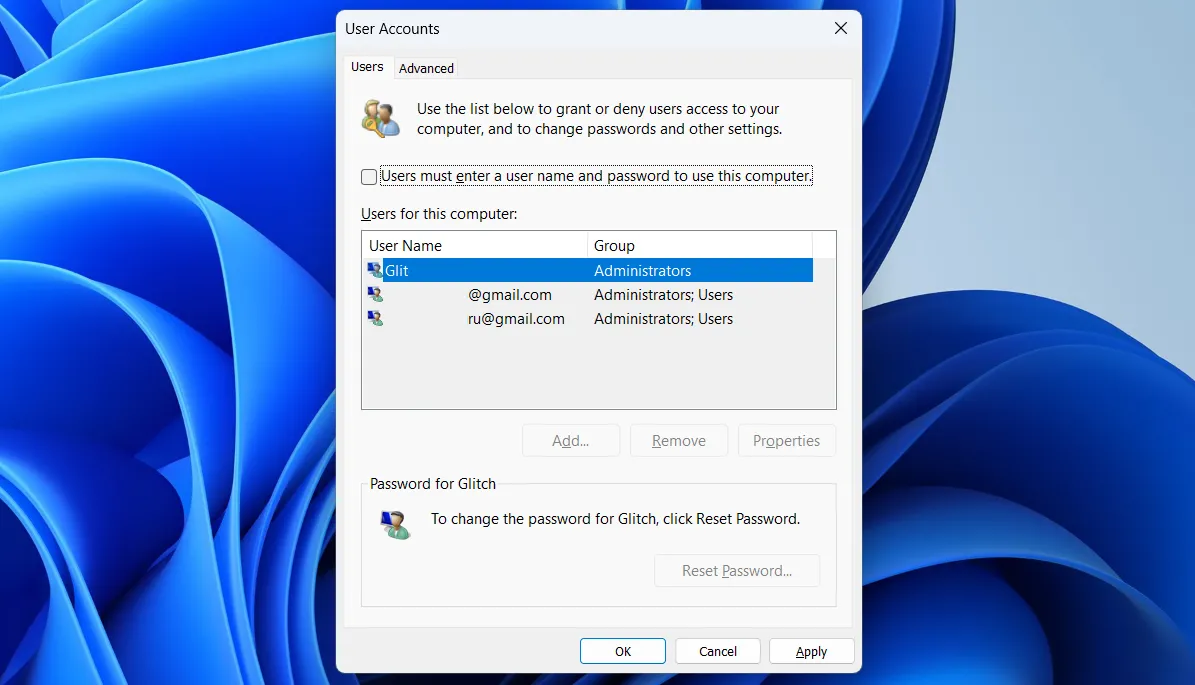Enable users must enter a password checkbox
The width and height of the screenshot is (1195, 685).
click(368, 176)
